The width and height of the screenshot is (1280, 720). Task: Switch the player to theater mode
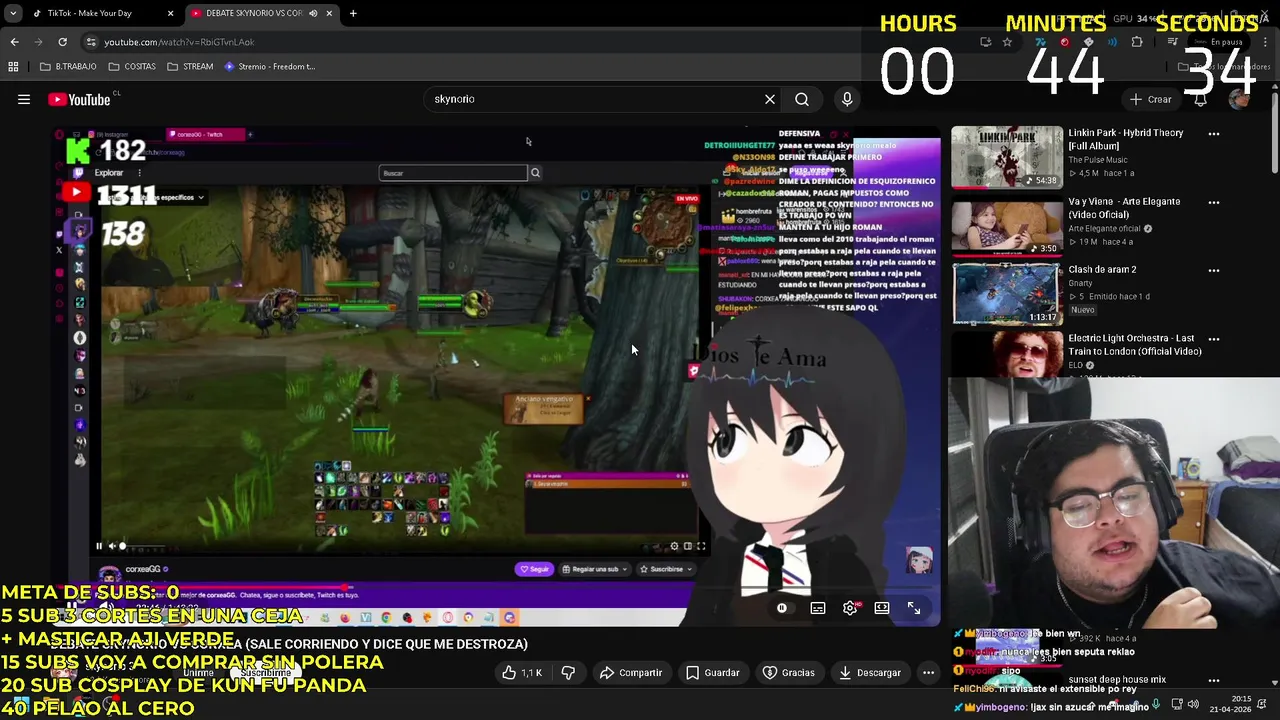pyautogui.click(x=882, y=608)
